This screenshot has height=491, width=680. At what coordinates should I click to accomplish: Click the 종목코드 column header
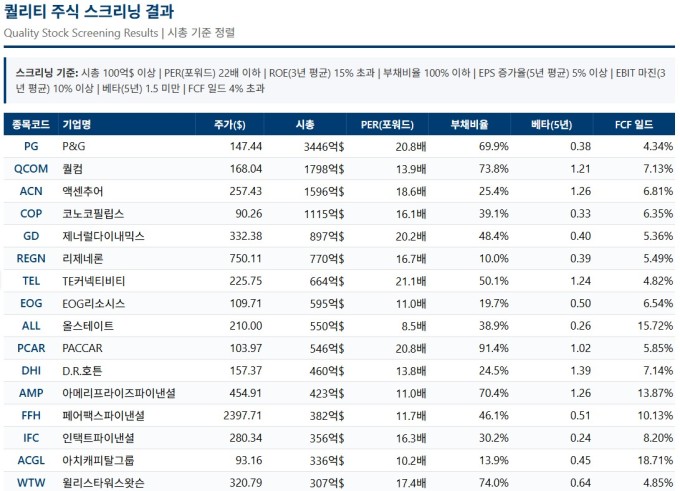(x=30, y=125)
